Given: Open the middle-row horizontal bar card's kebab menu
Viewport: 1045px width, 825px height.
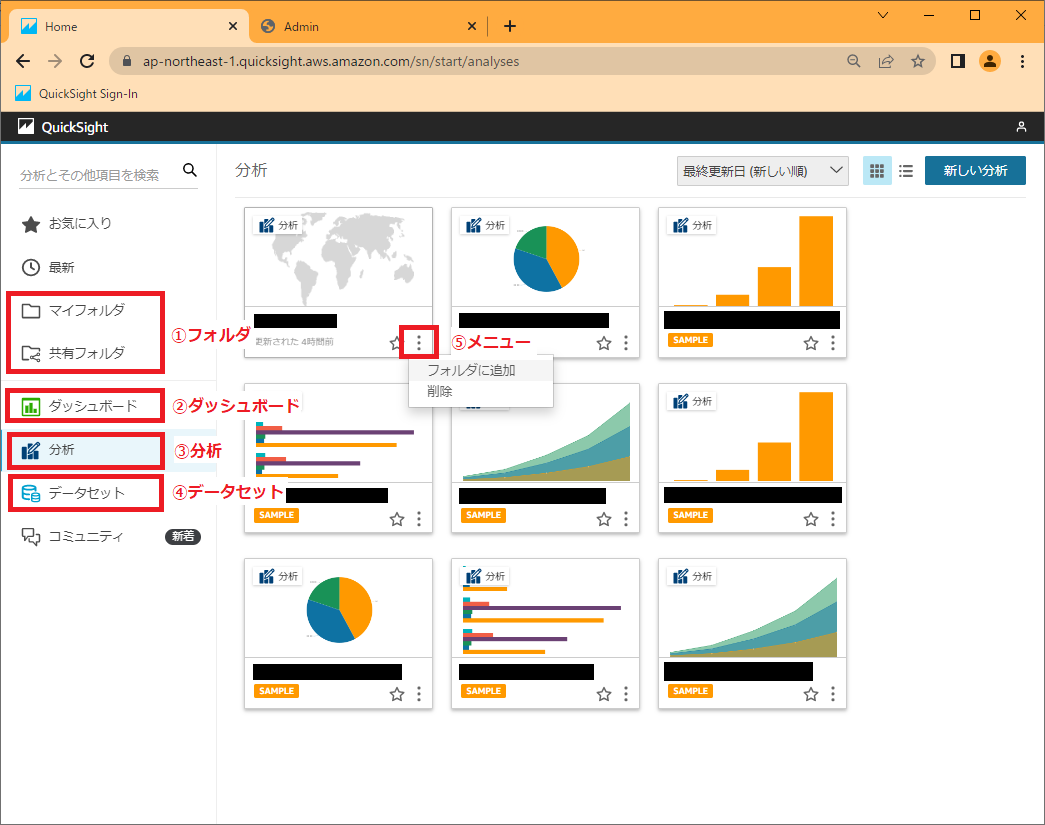Looking at the screenshot, I should (x=419, y=518).
